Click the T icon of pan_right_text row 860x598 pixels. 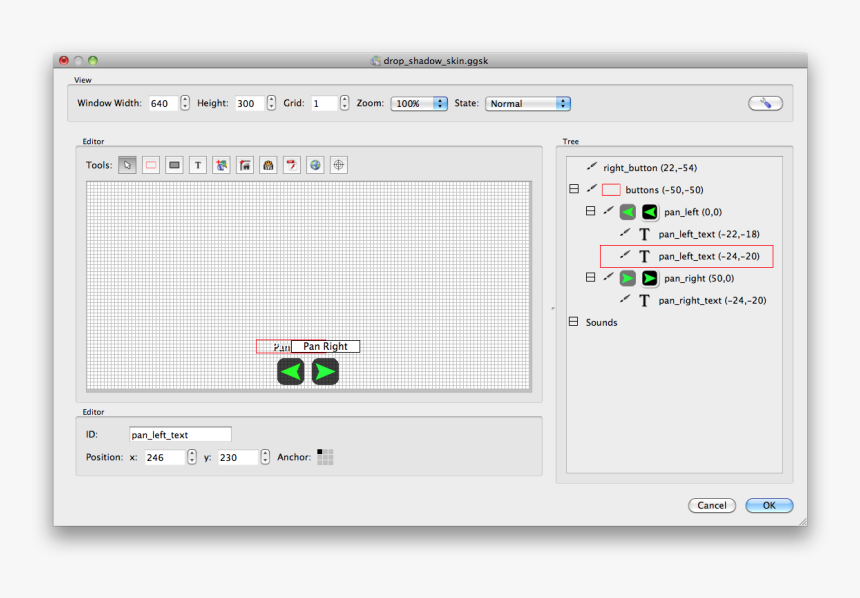[644, 301]
